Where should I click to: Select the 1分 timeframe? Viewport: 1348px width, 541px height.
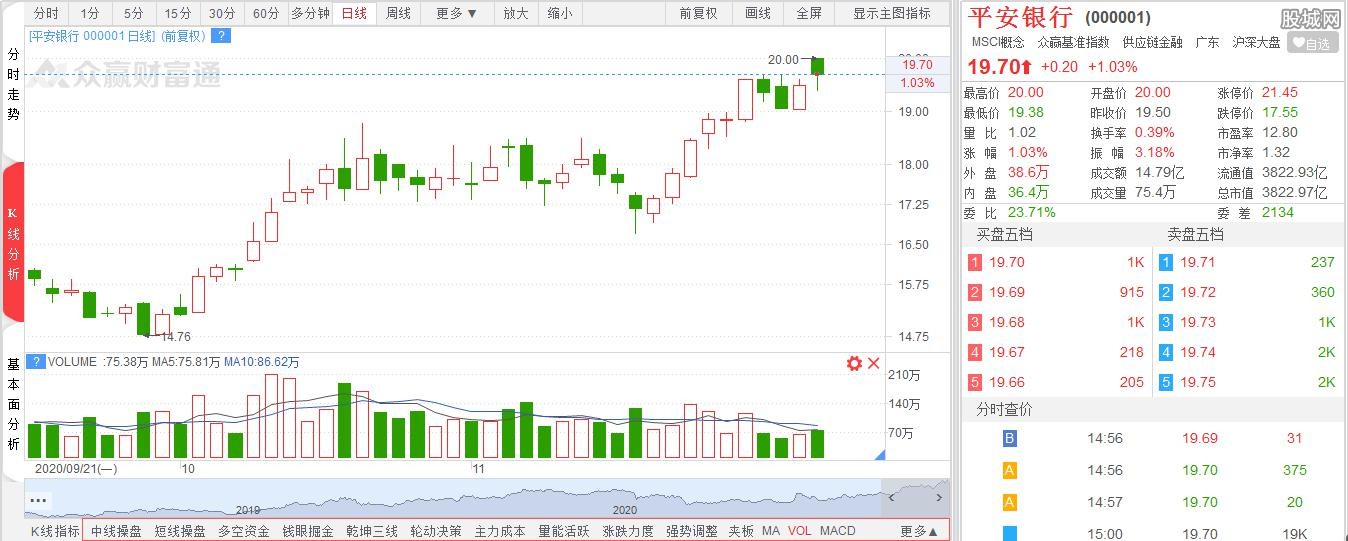click(x=90, y=14)
